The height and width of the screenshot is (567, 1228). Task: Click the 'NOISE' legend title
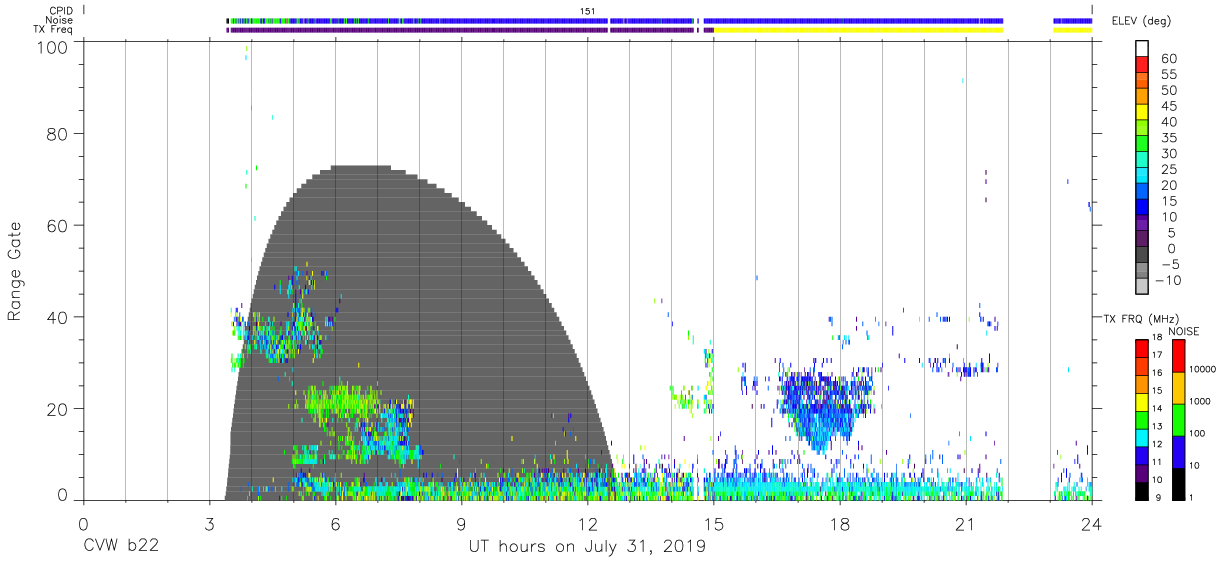click(1184, 331)
